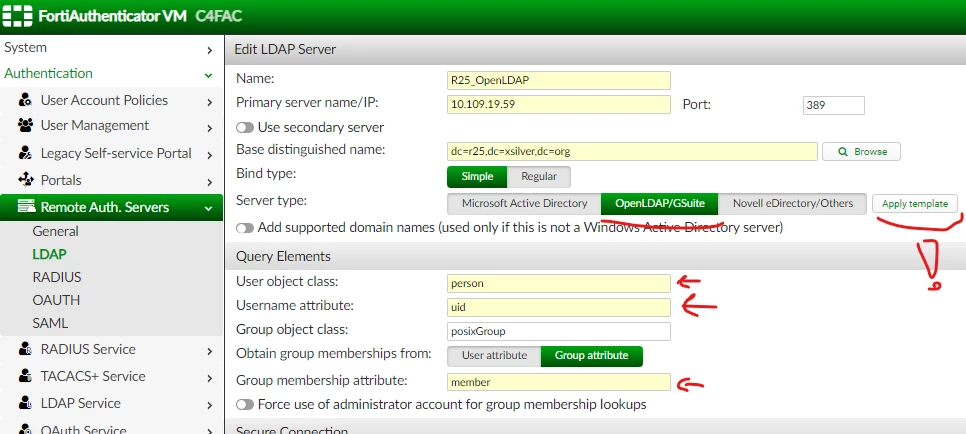Viewport: 966px width, 434px height.
Task: Select OpenLDAP/GSuite server type
Action: (x=659, y=203)
